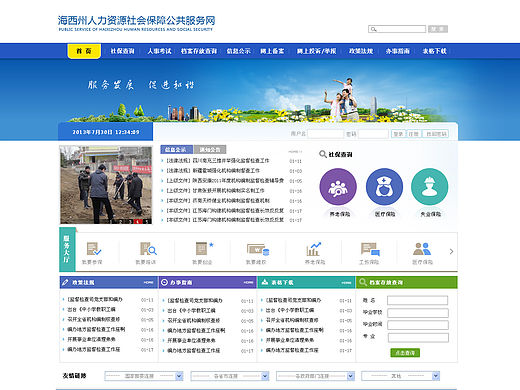Open the blue 医疗保险 medical insurance nurse icon
The width and height of the screenshot is (520, 390).
coord(384,187)
